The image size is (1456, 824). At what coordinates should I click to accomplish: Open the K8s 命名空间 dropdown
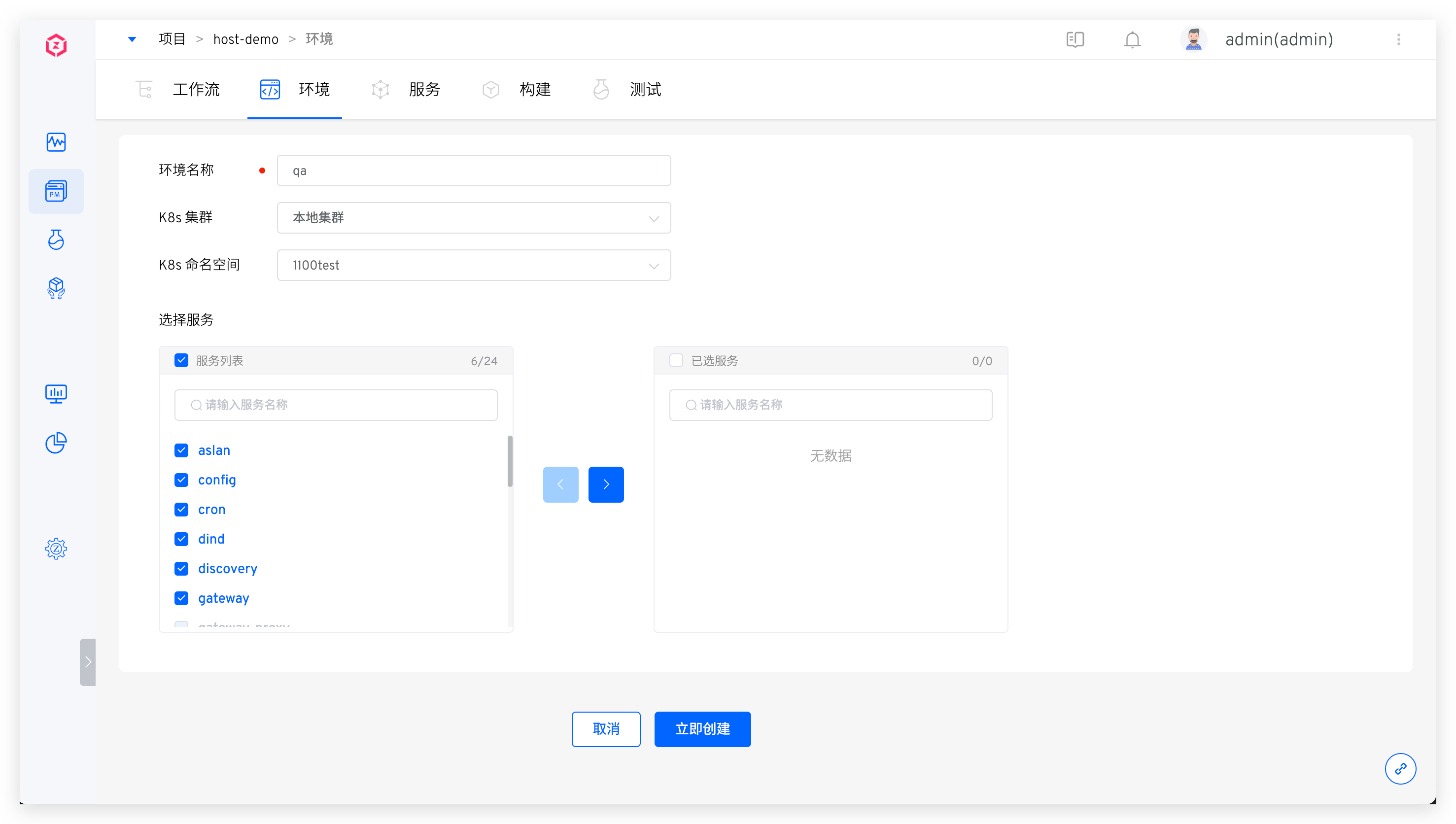[474, 266]
